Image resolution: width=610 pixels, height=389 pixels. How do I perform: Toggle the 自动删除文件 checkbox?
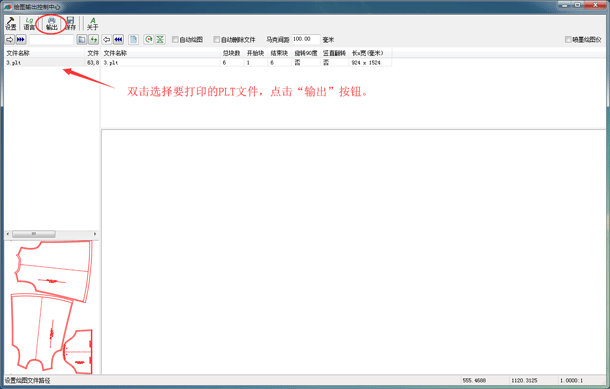tap(217, 39)
